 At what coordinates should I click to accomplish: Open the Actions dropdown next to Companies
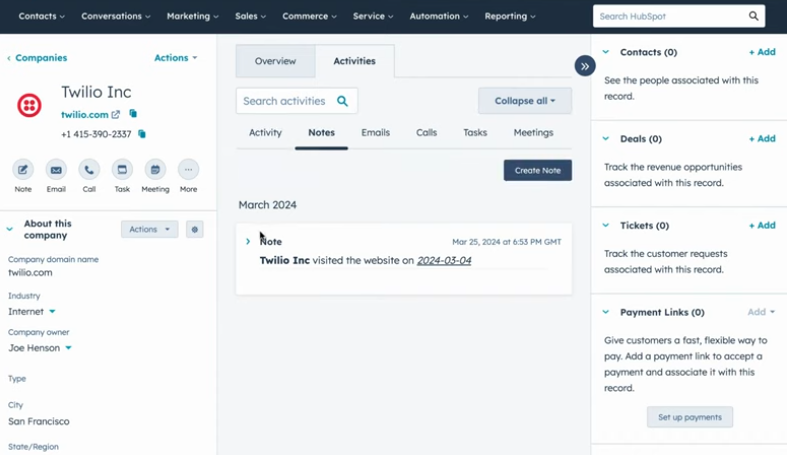176,58
